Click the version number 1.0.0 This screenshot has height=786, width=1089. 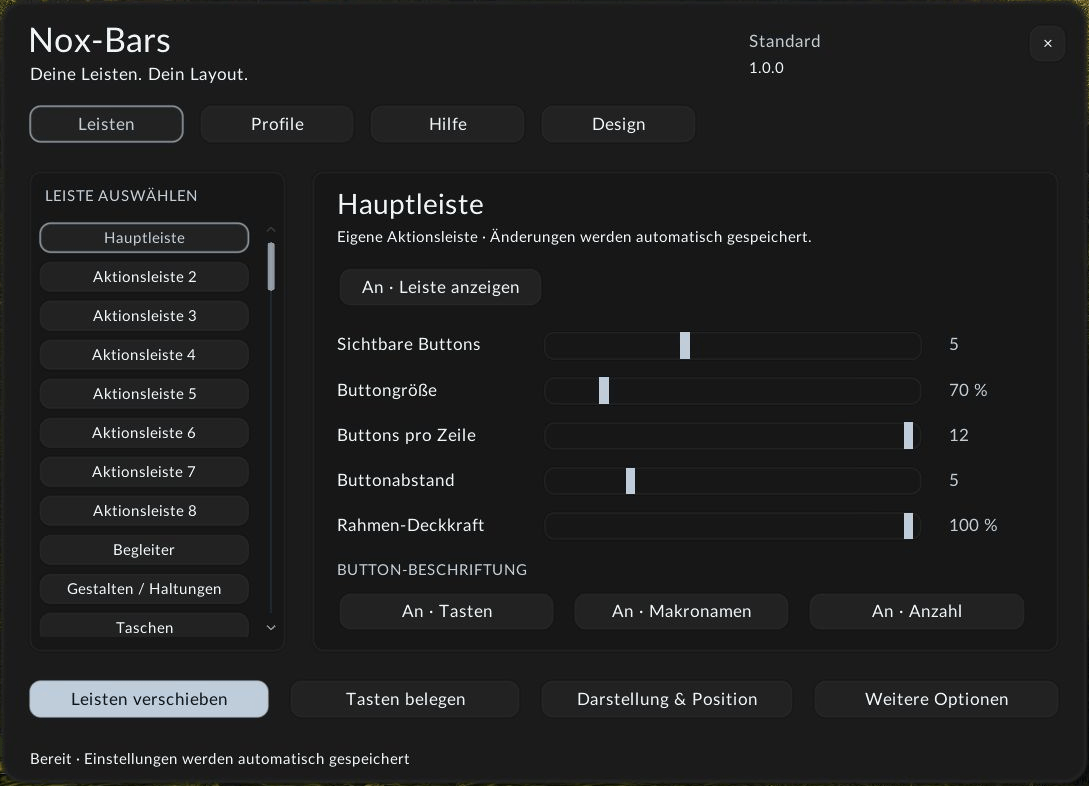766,67
